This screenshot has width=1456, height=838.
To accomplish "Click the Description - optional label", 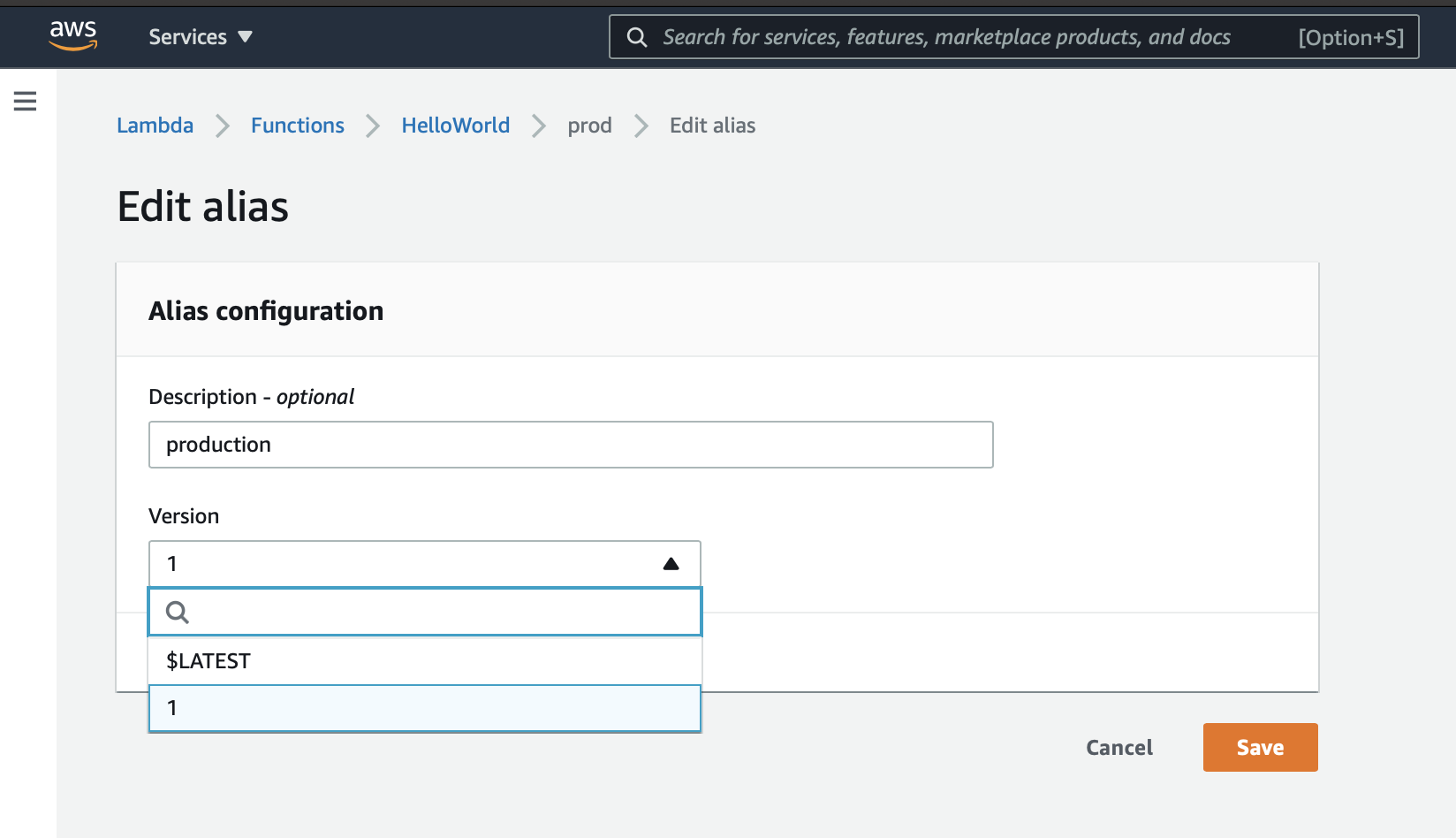I will (252, 397).
